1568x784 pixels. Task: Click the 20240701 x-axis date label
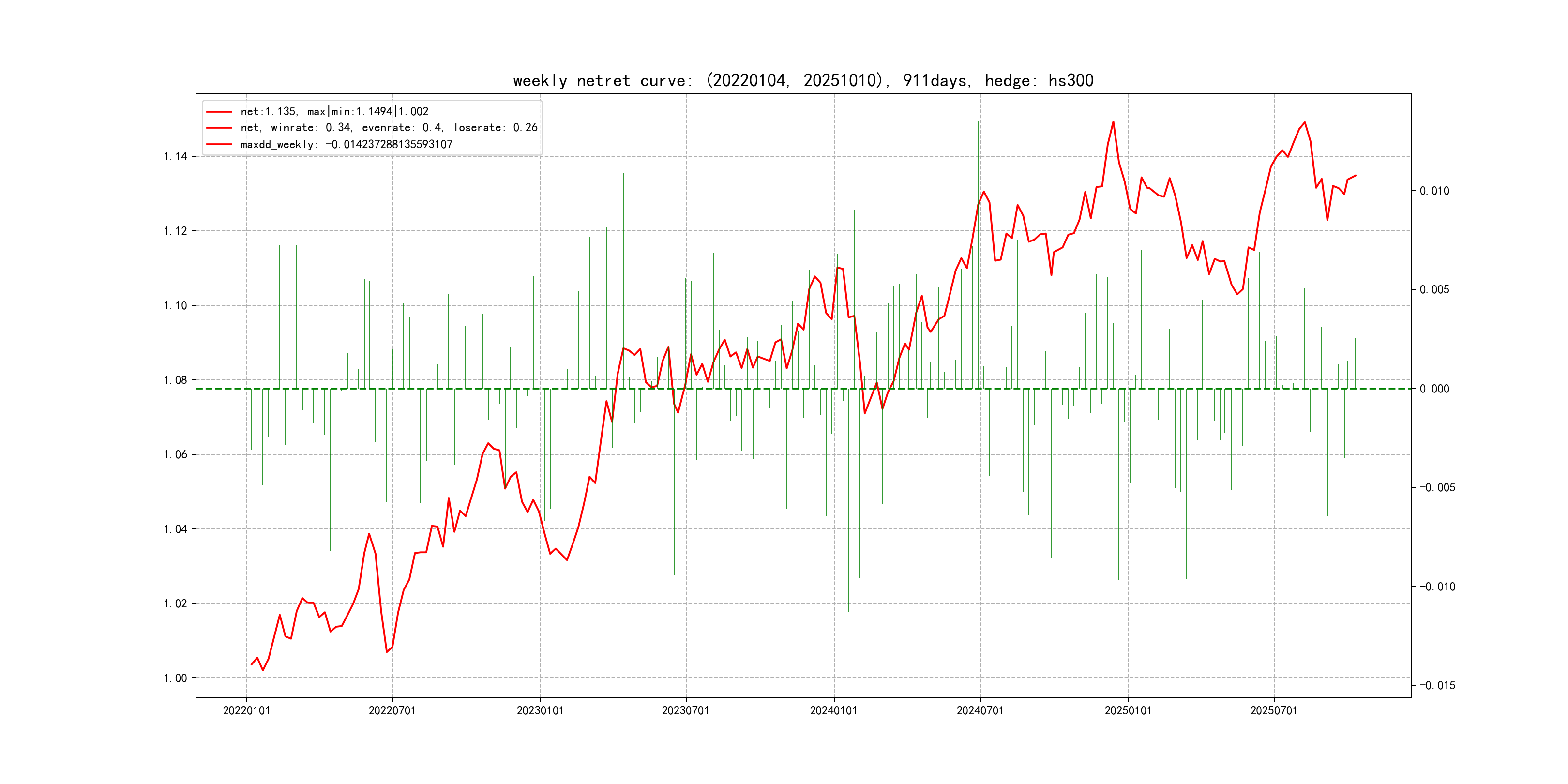(x=980, y=711)
